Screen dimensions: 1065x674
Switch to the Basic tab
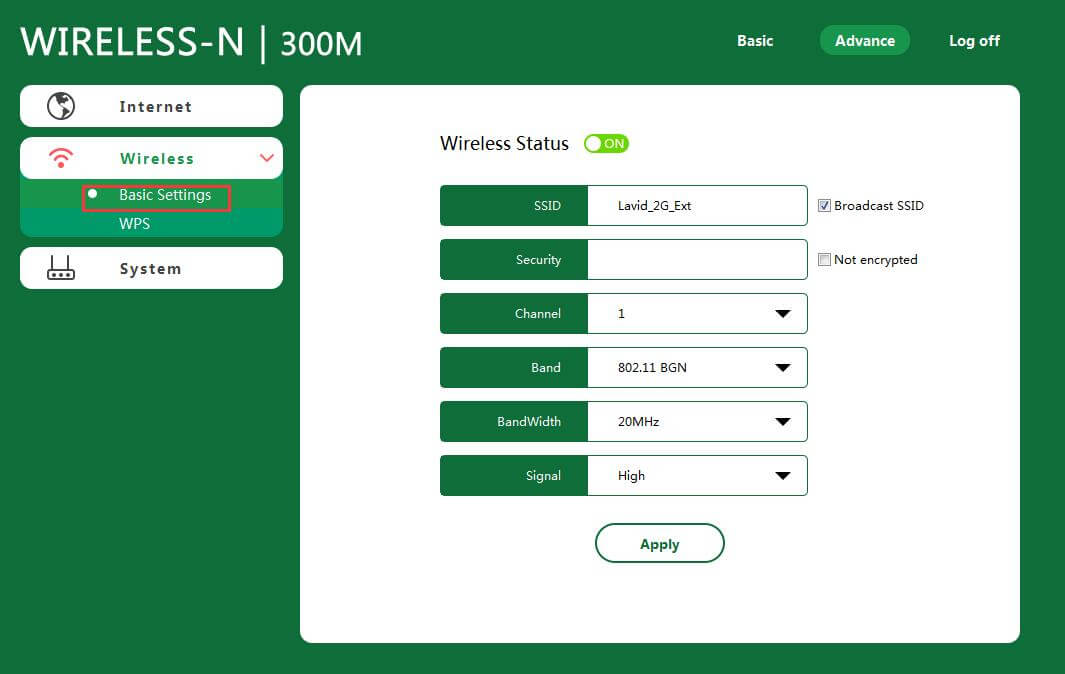point(755,41)
